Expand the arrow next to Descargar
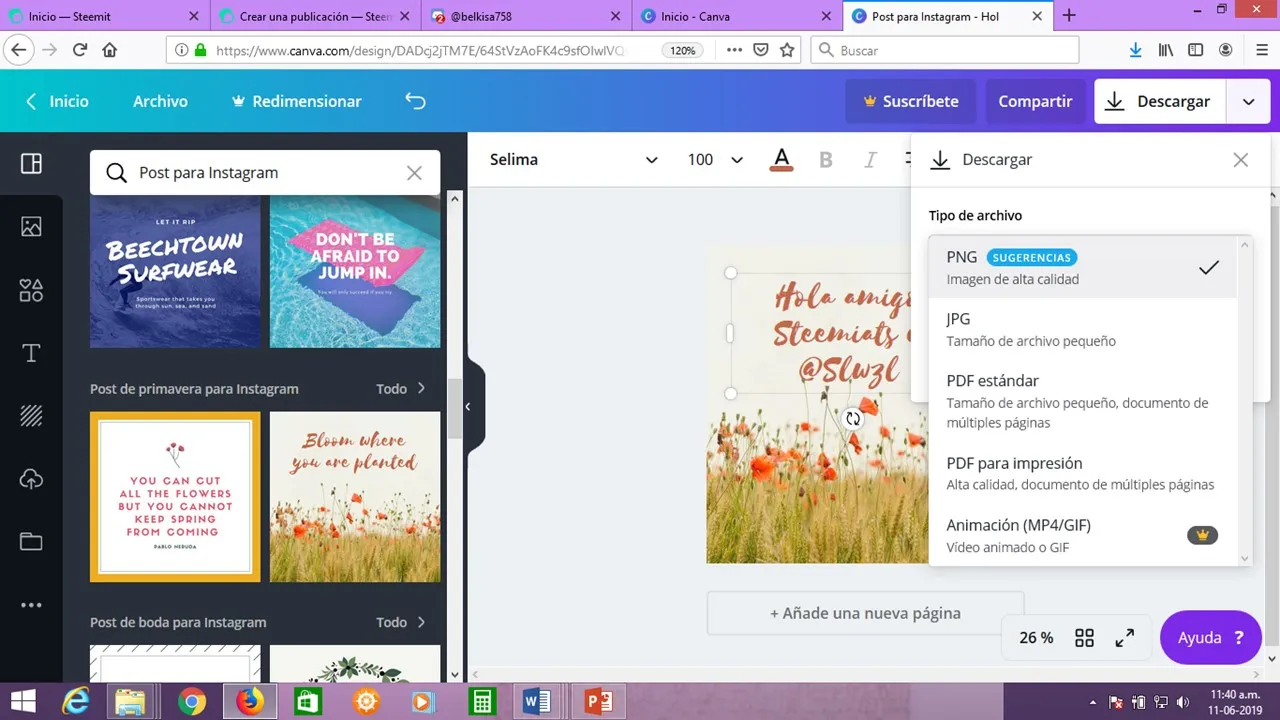Viewport: 1280px width, 720px height. click(1248, 101)
